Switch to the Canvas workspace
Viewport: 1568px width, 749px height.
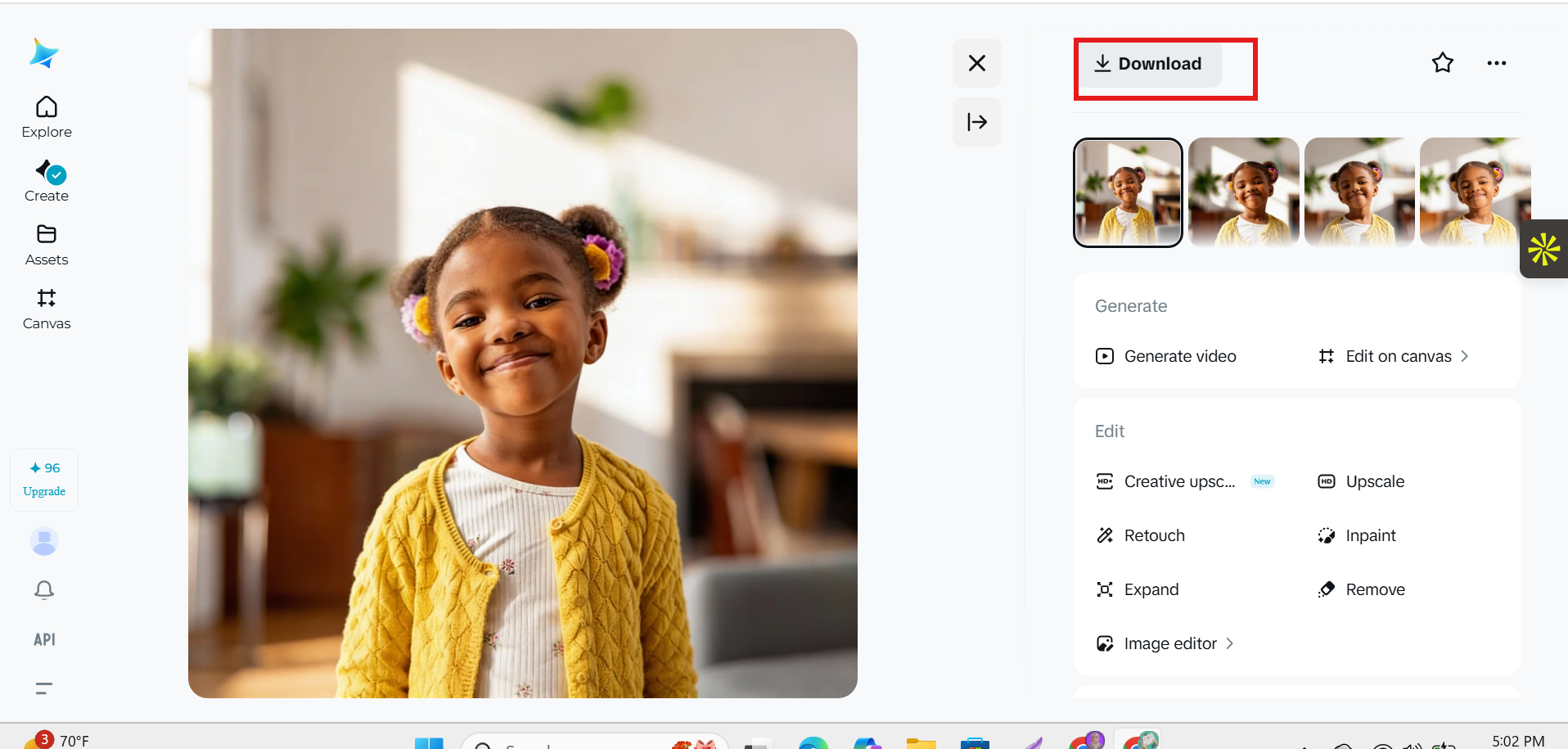47,309
